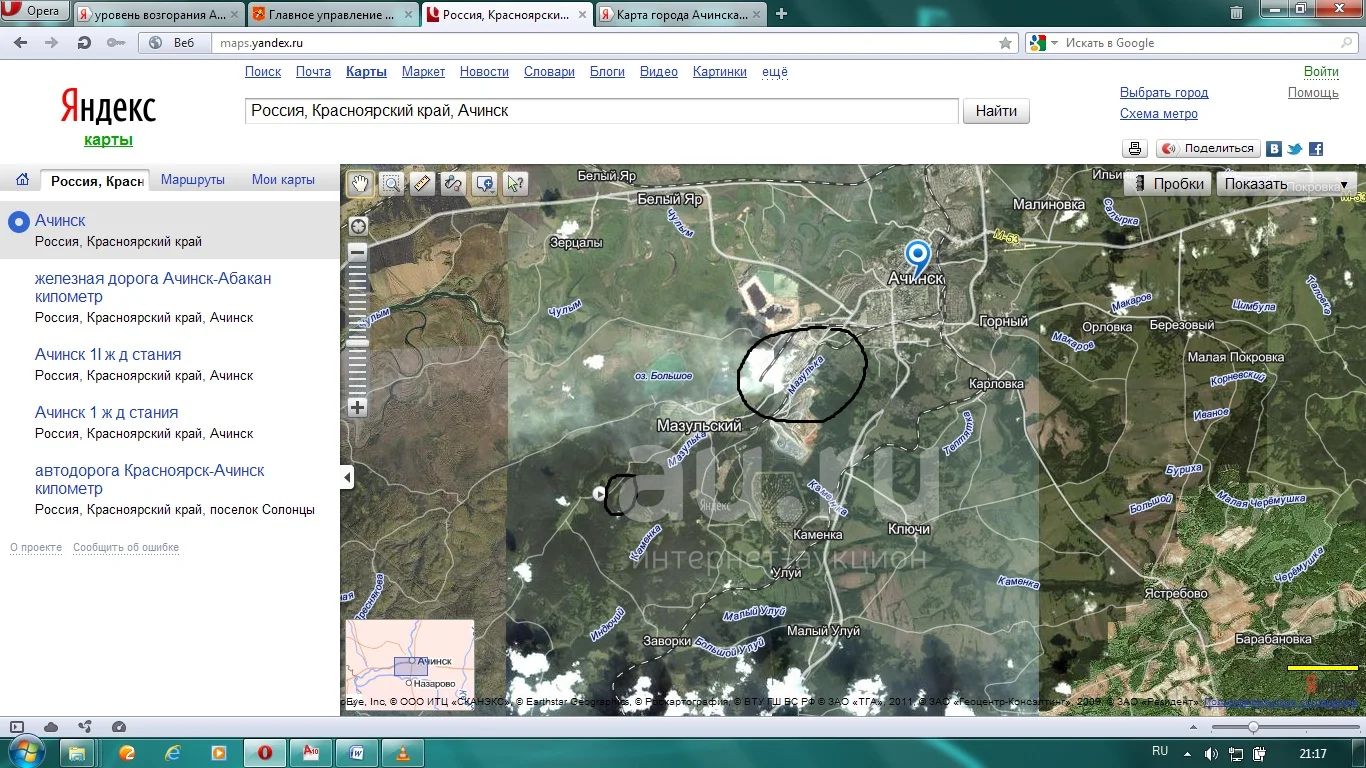The width and height of the screenshot is (1366, 768).
Task: Open the Opera menu button
Action: pos(35,12)
